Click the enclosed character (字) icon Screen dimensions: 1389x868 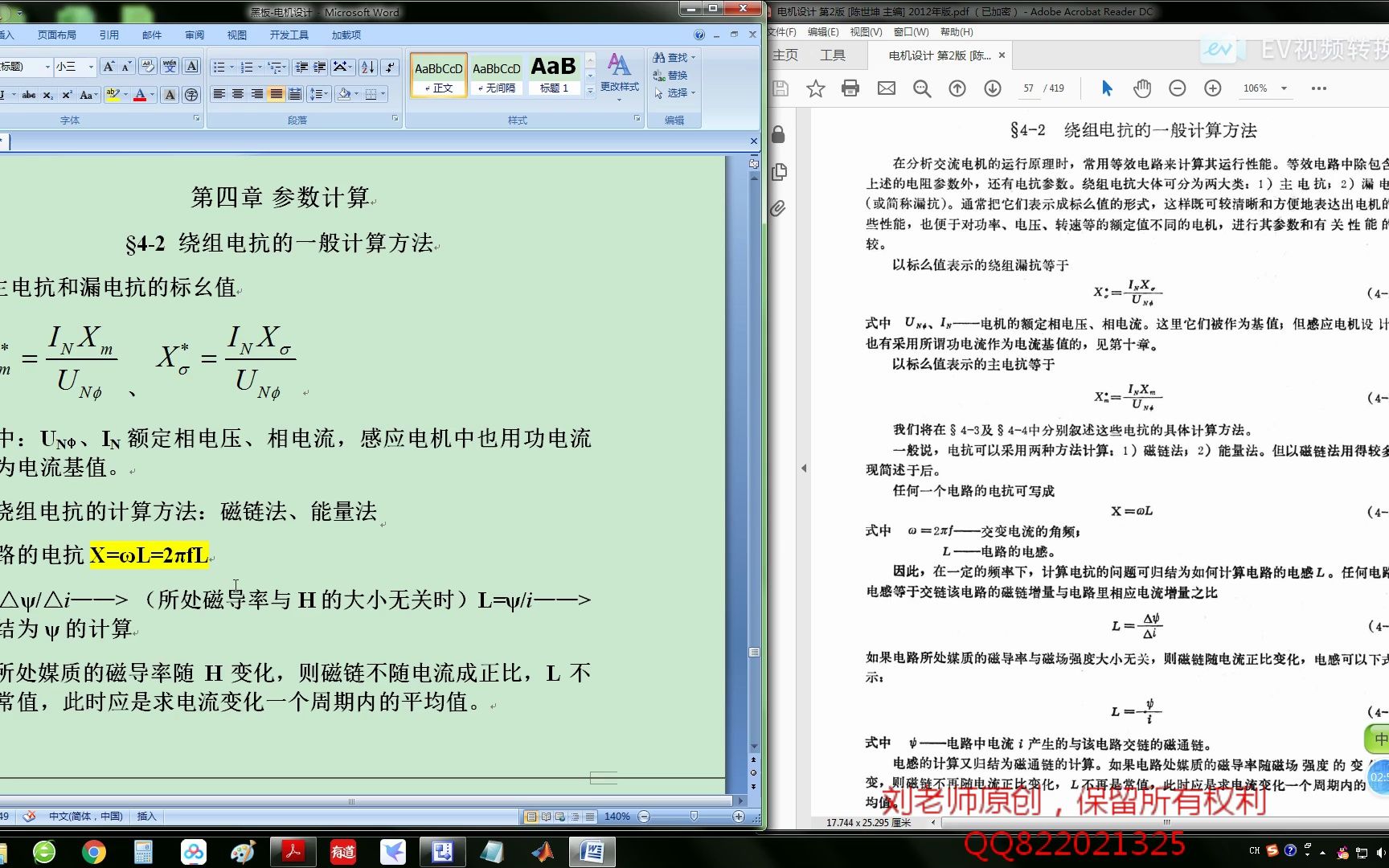(191, 95)
